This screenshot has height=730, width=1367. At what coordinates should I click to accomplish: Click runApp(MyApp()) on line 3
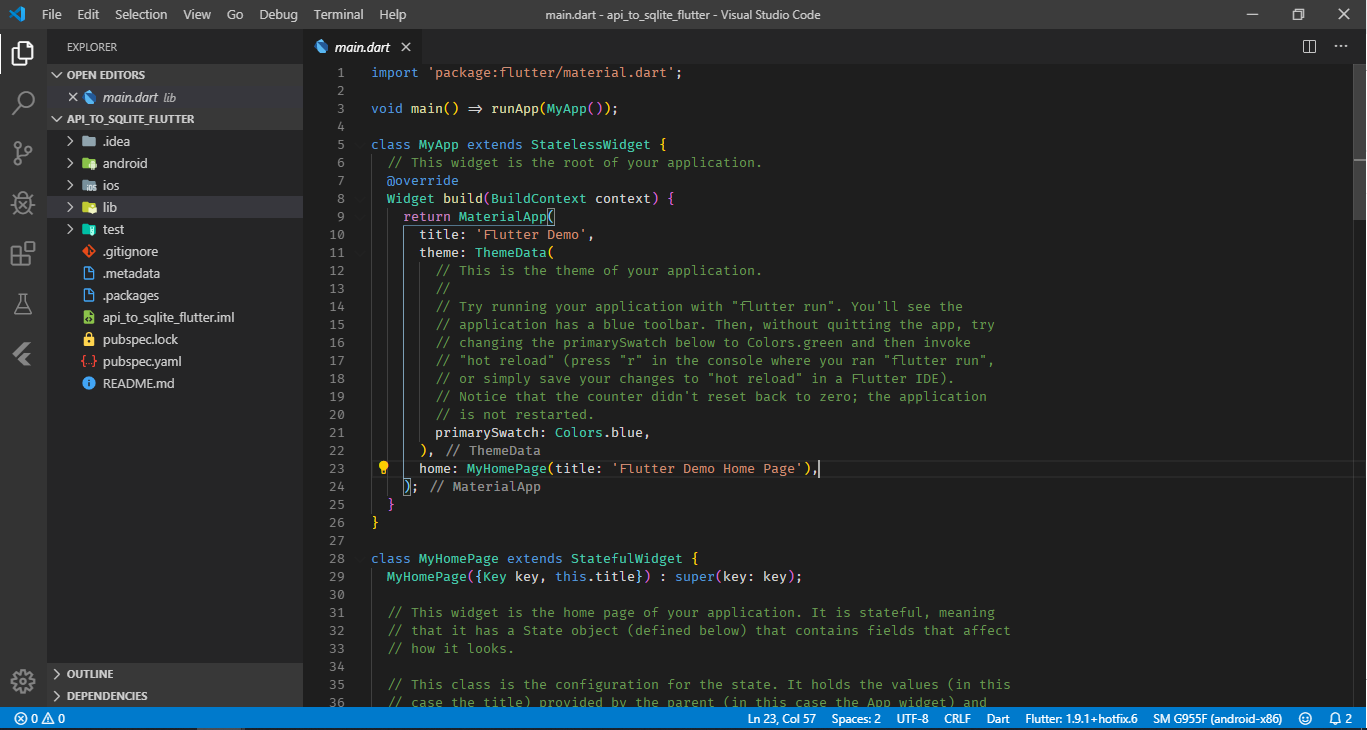pyautogui.click(x=551, y=109)
